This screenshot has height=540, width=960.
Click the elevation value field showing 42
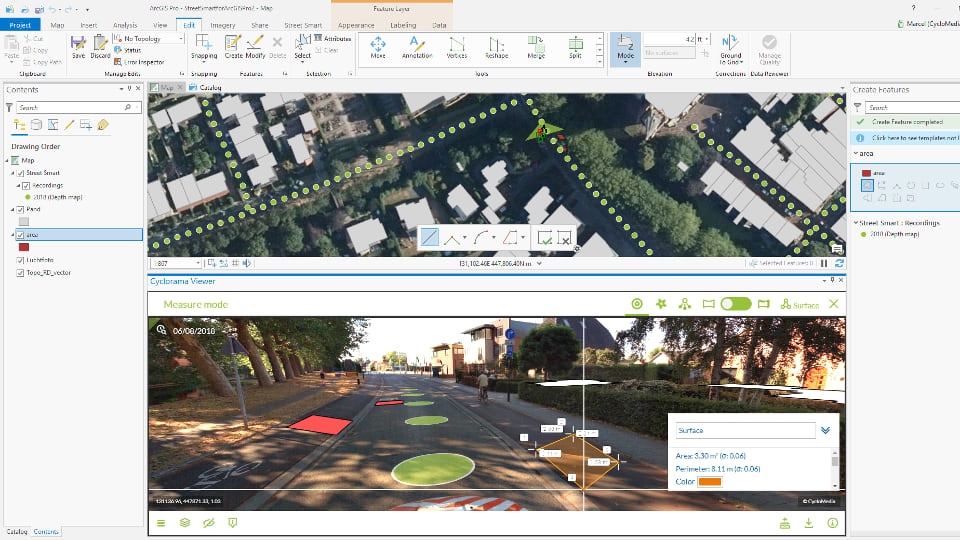[669, 39]
